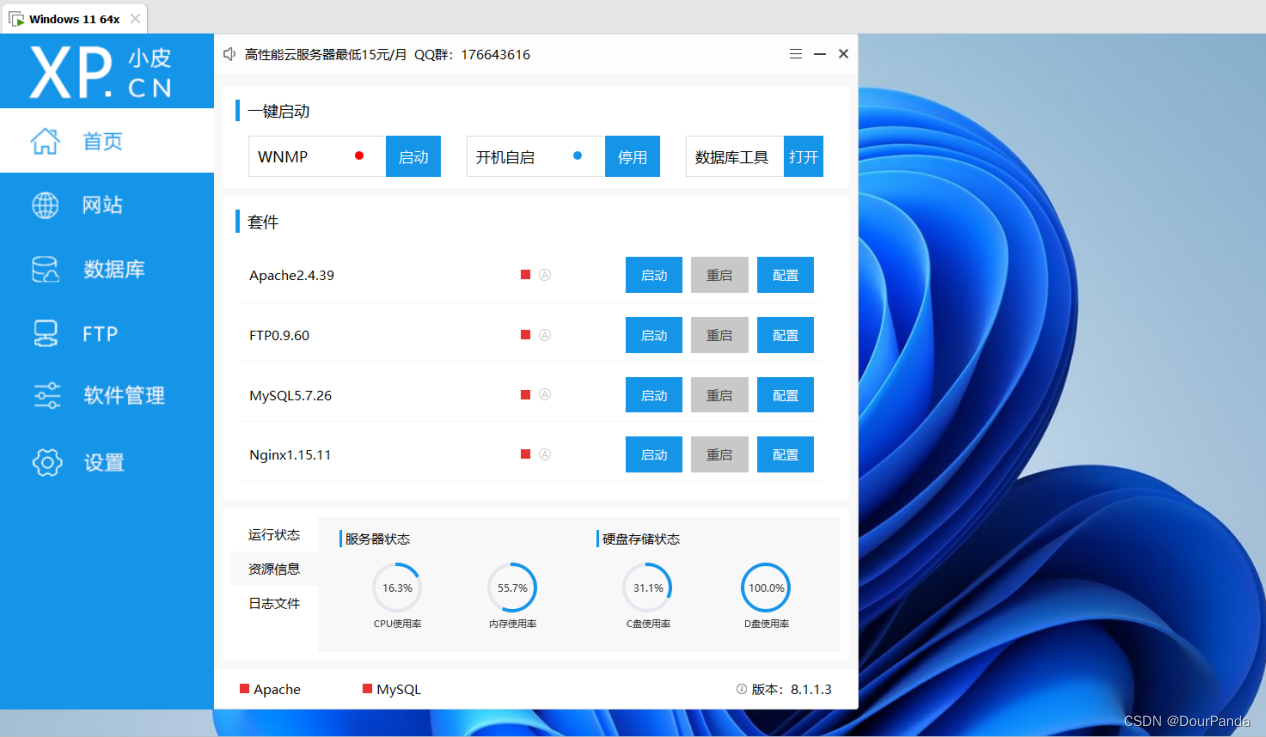Toggle the blue 开机自启 status dot

pos(578,156)
